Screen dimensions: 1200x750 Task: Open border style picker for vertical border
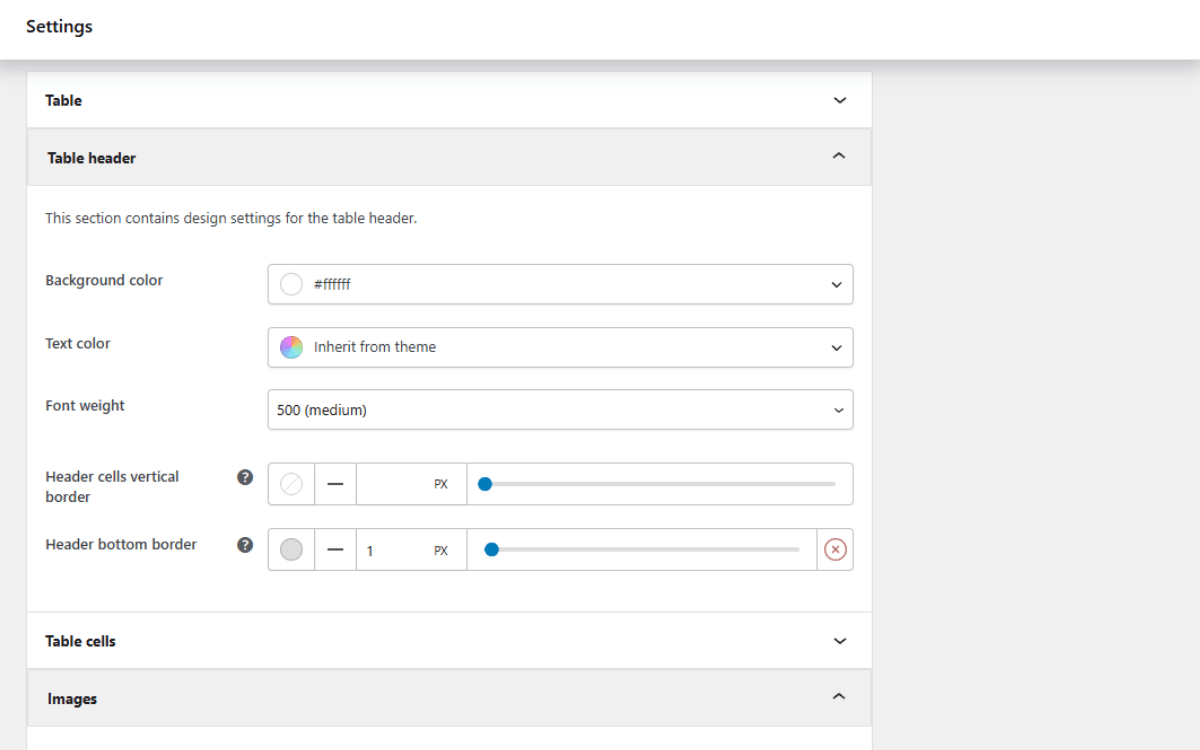[335, 484]
